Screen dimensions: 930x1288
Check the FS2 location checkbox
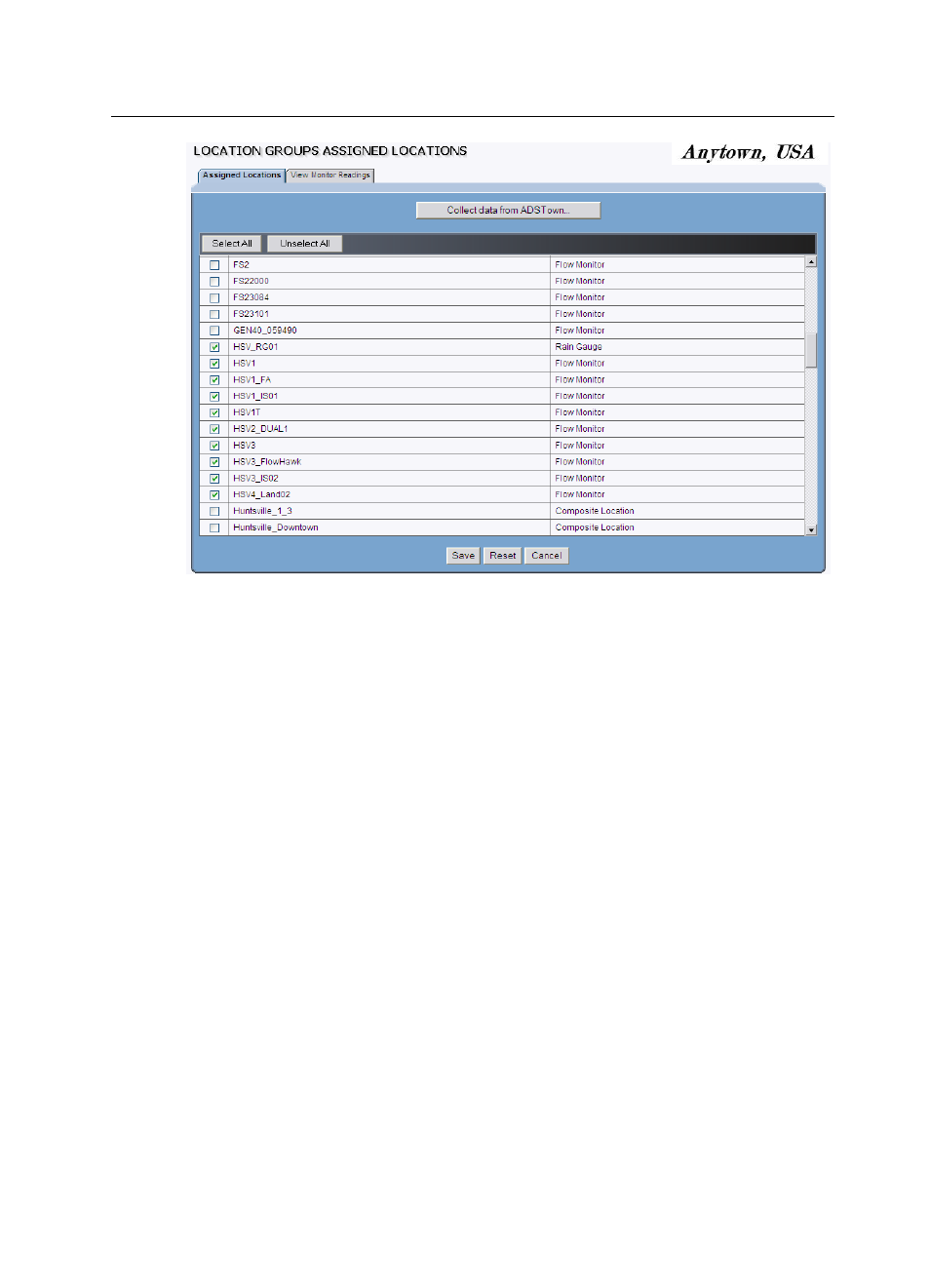click(x=214, y=265)
